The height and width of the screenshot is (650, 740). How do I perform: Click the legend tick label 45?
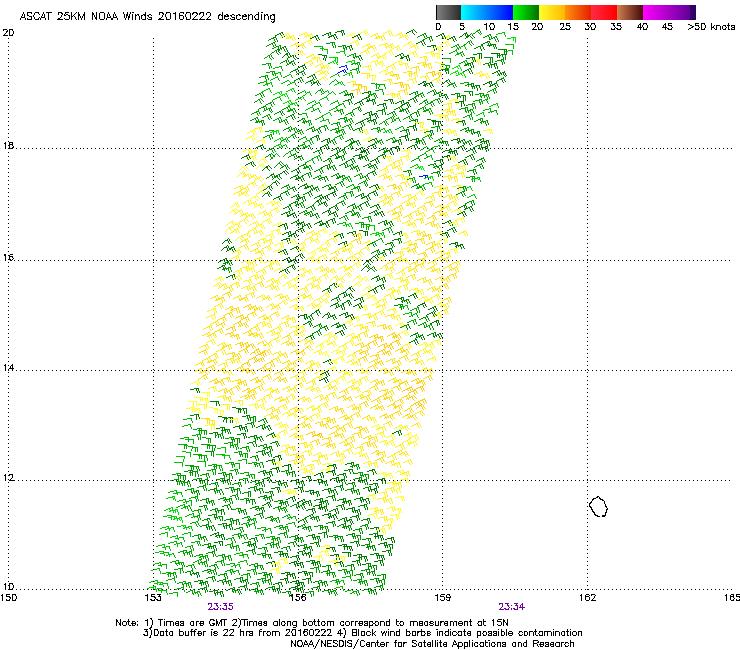667,26
